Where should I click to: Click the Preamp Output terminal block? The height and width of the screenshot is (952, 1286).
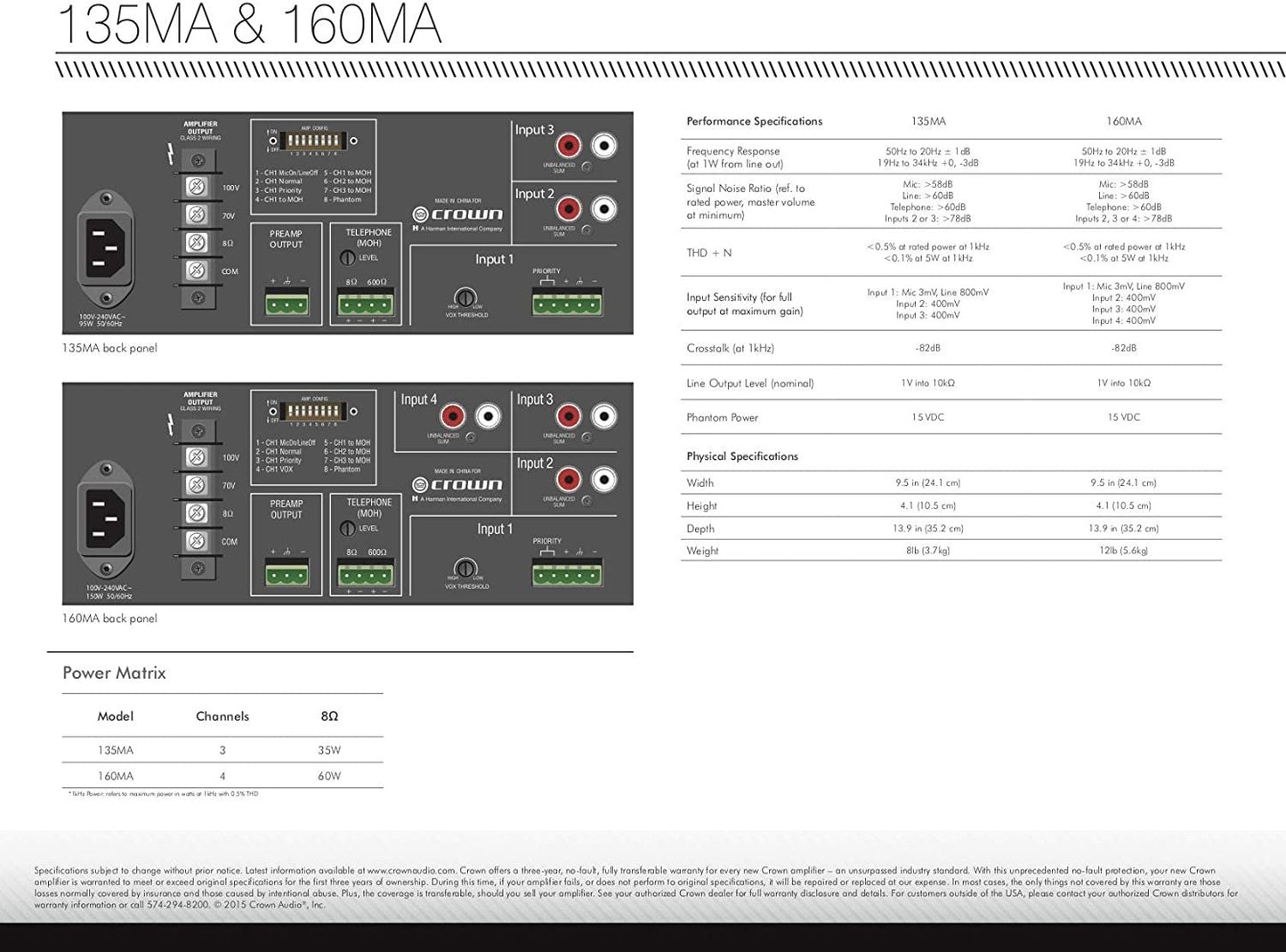pos(287,305)
